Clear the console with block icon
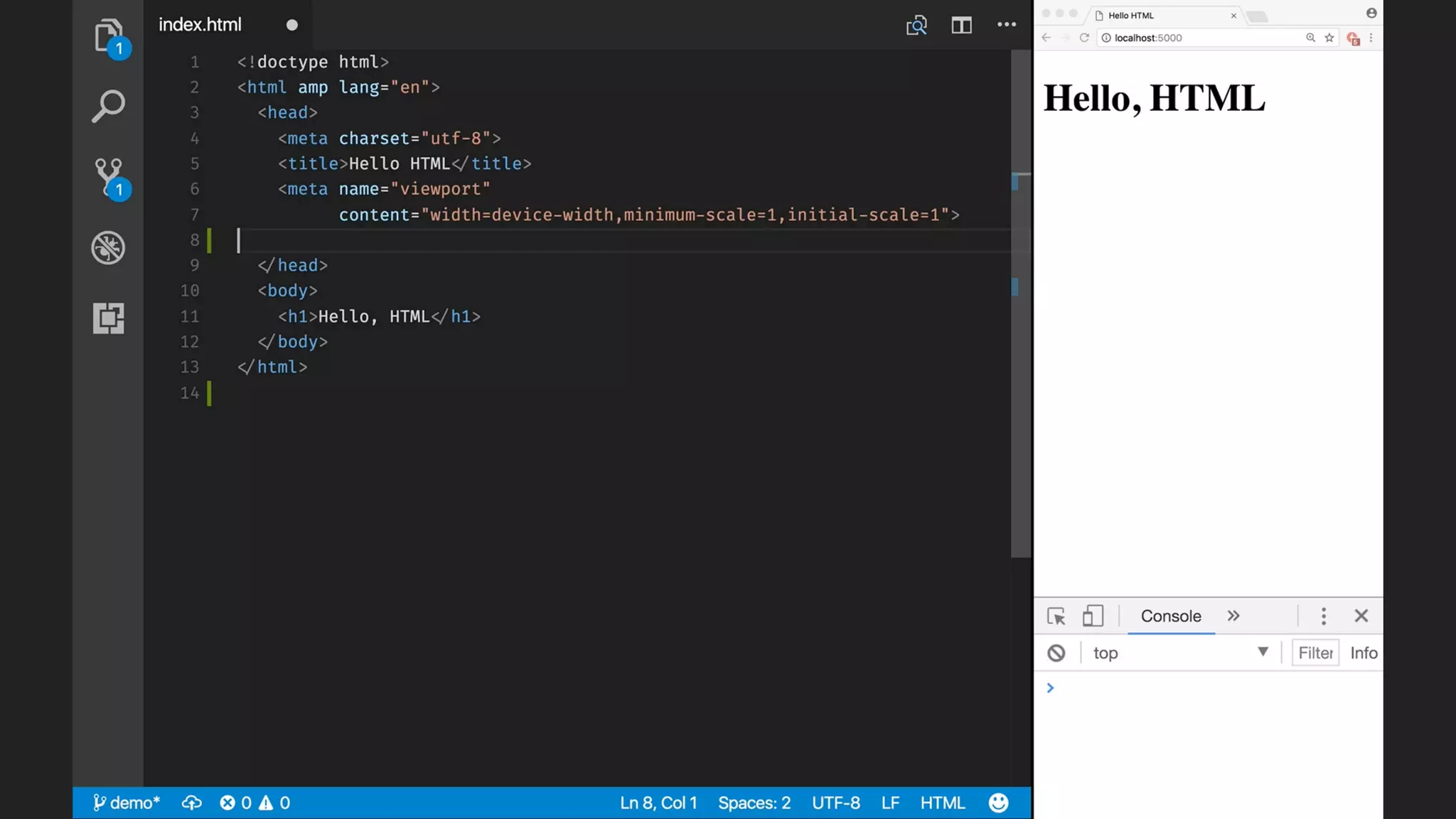The width and height of the screenshot is (1456, 819). (x=1056, y=653)
